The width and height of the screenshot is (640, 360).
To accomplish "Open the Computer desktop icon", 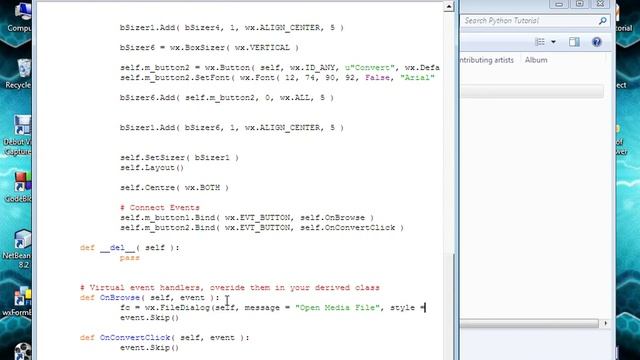I will [x=19, y=17].
